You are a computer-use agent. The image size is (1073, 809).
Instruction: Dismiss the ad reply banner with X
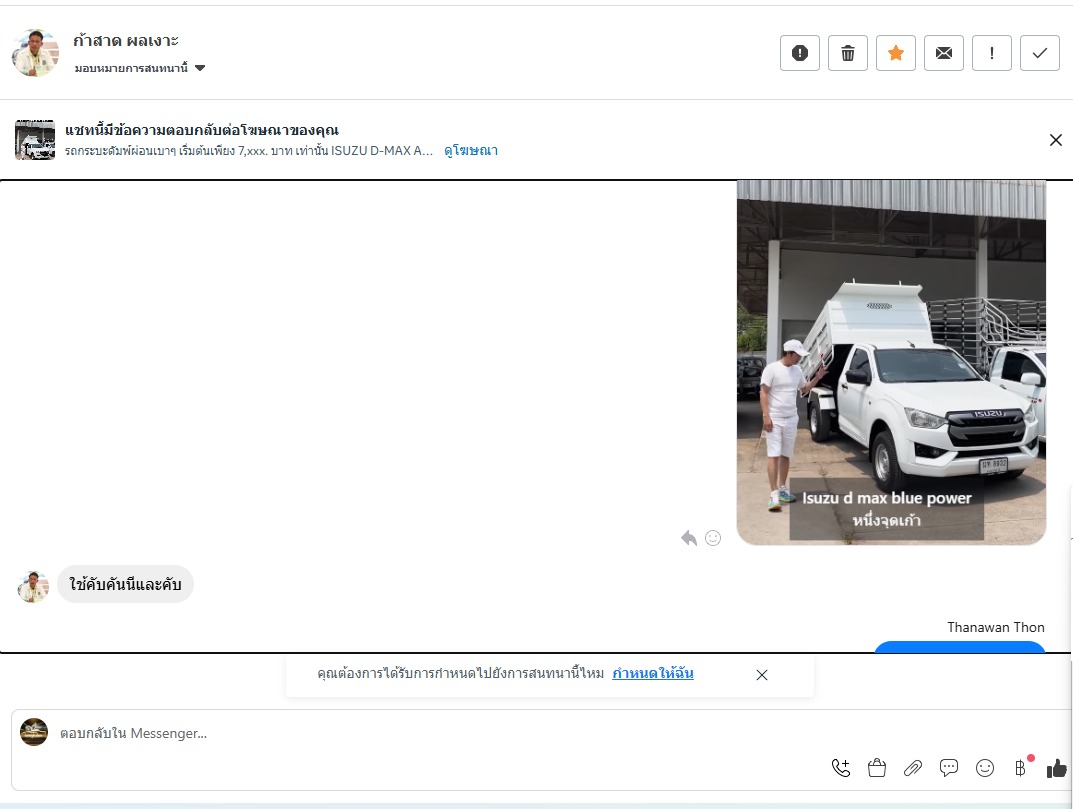point(1055,140)
